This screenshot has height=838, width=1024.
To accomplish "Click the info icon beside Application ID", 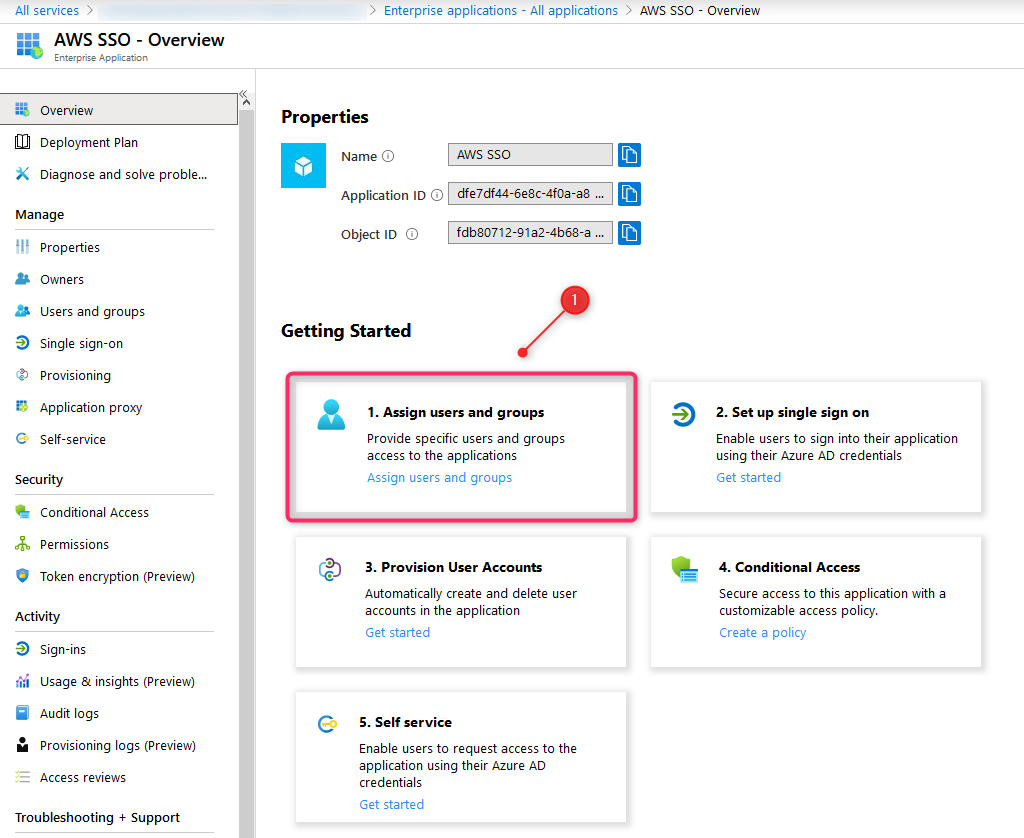I will (x=437, y=195).
